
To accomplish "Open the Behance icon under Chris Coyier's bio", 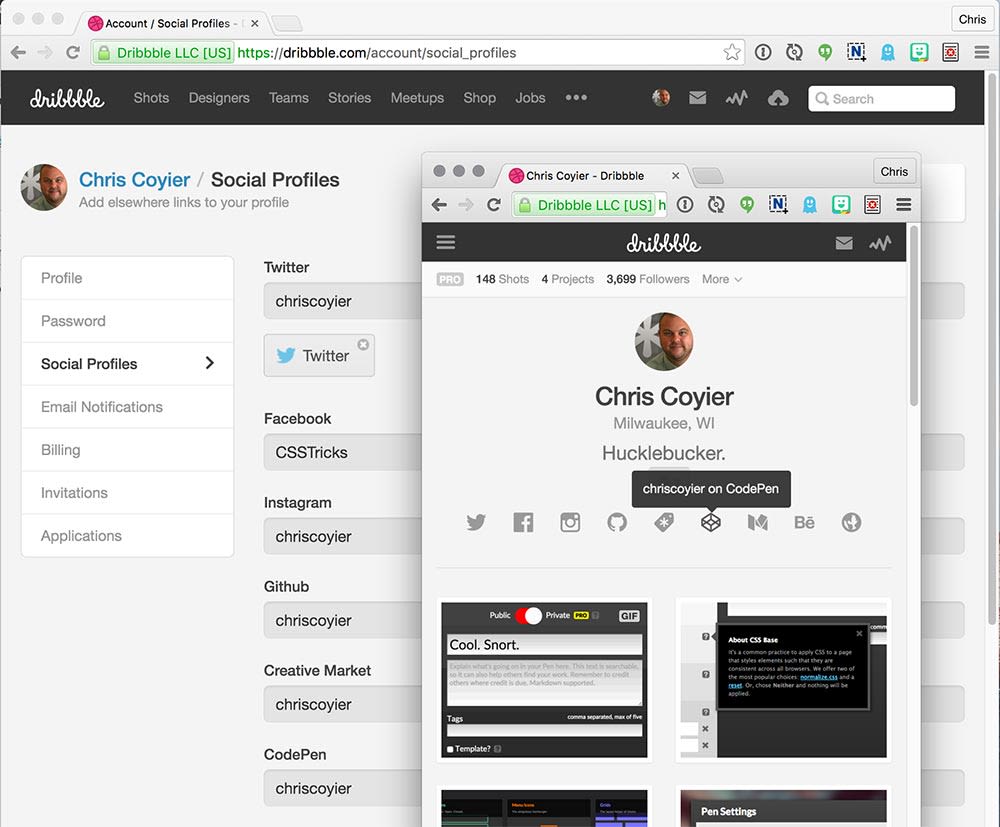I will 804,521.
